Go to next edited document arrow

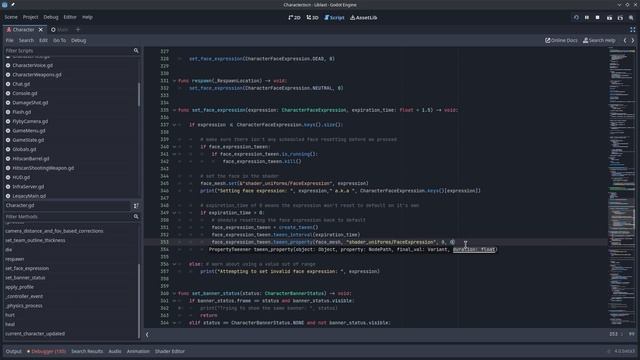[x=633, y=40]
